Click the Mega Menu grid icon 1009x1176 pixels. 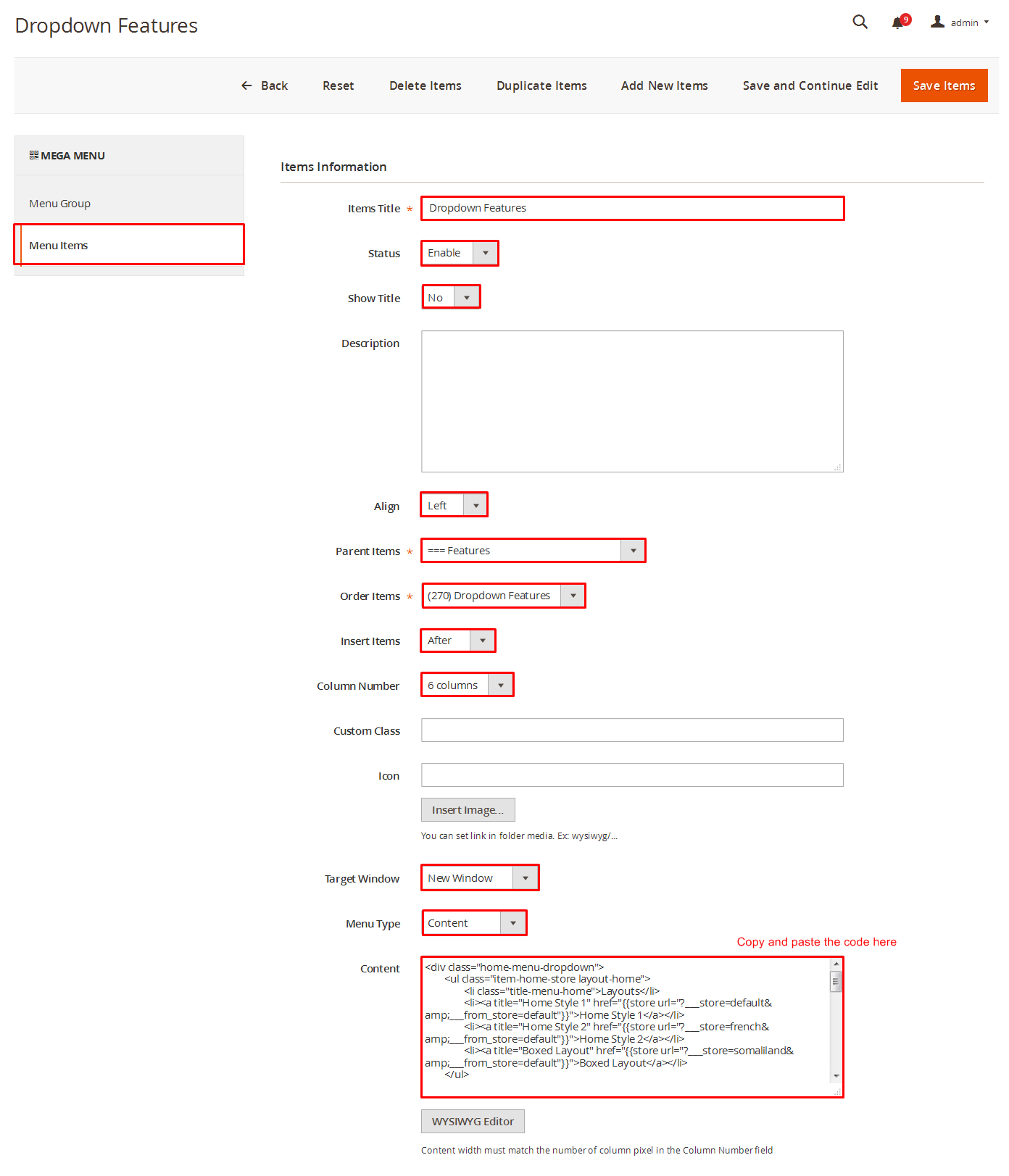[x=33, y=155]
